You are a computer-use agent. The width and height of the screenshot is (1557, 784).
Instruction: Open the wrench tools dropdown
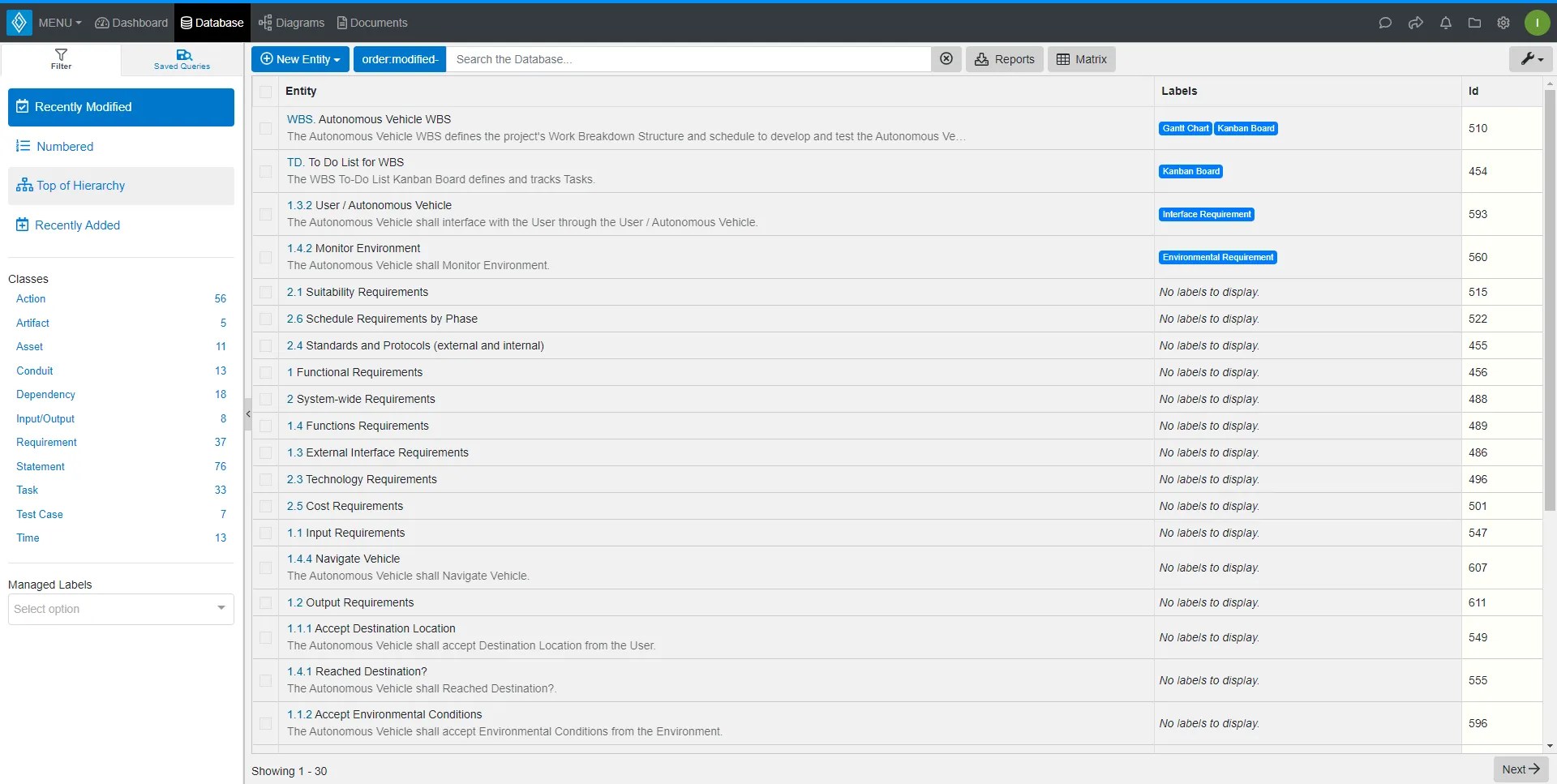click(x=1531, y=59)
